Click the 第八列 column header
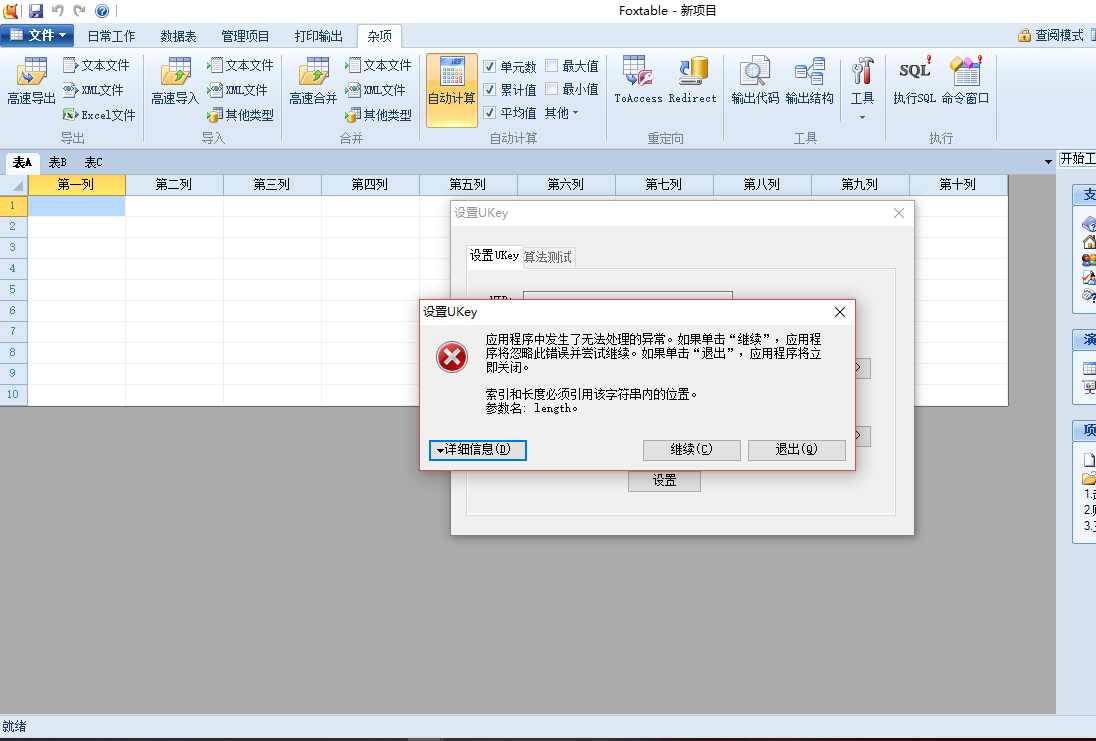The width and height of the screenshot is (1096, 741). (x=762, y=185)
